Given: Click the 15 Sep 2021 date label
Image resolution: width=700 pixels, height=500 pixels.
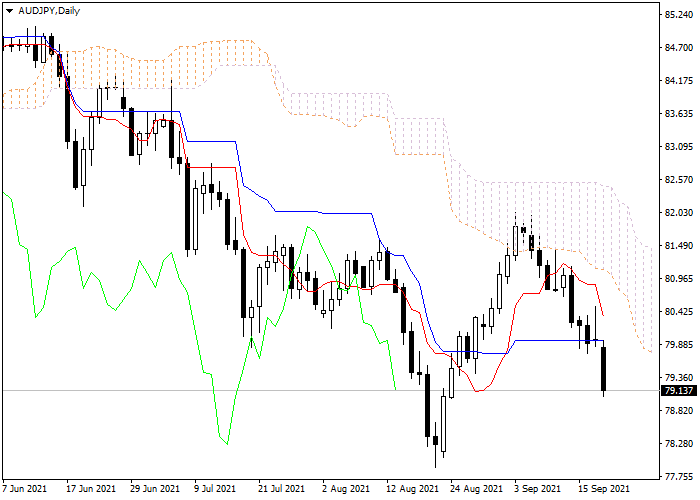Looking at the screenshot, I should pyautogui.click(x=604, y=489).
